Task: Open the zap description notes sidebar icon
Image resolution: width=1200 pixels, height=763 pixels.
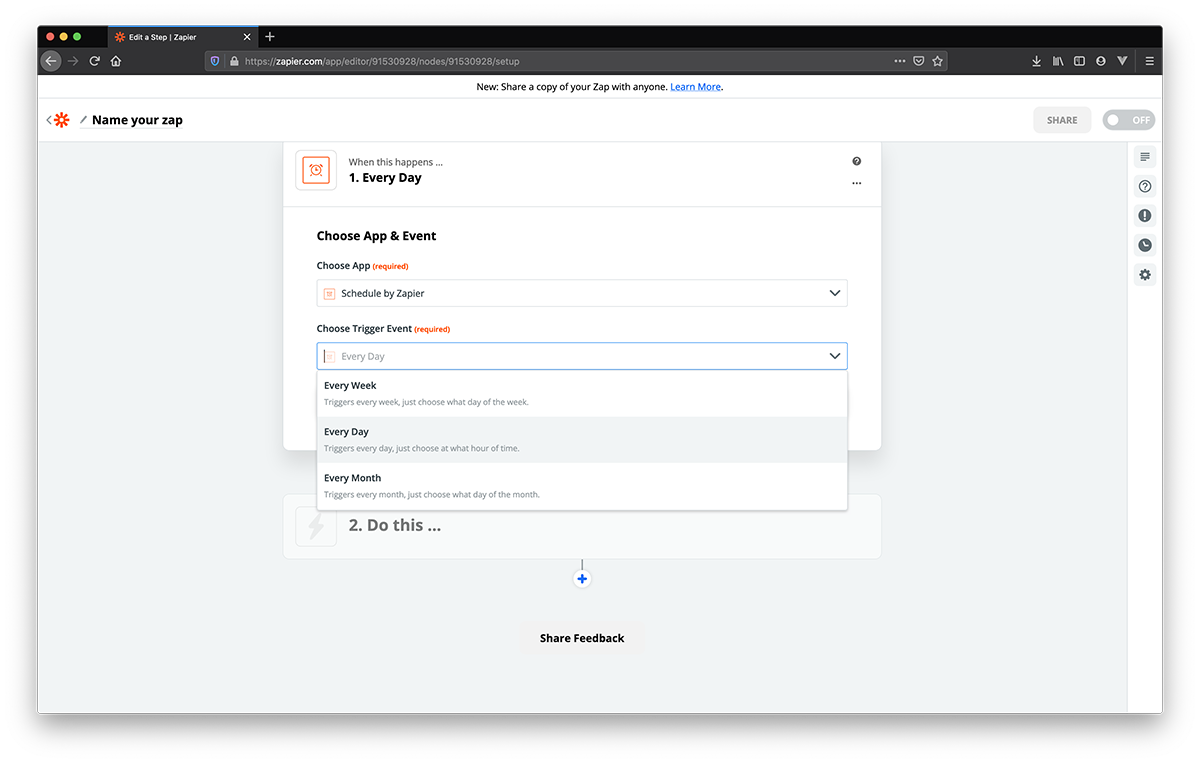Action: pyautogui.click(x=1145, y=157)
